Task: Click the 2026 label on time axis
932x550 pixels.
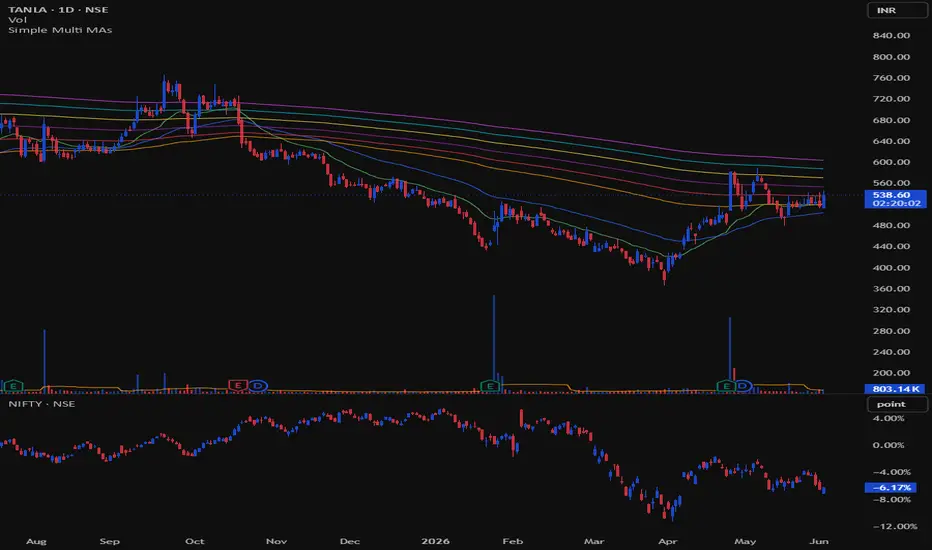Action: pos(435,541)
